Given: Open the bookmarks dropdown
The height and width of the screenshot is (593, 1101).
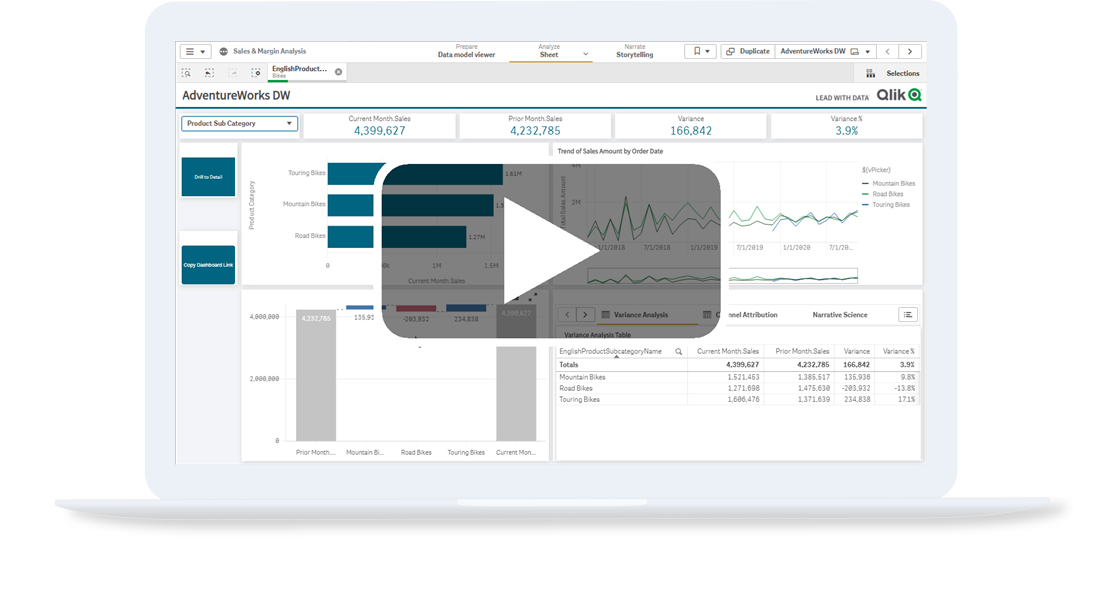Looking at the screenshot, I should [701, 51].
